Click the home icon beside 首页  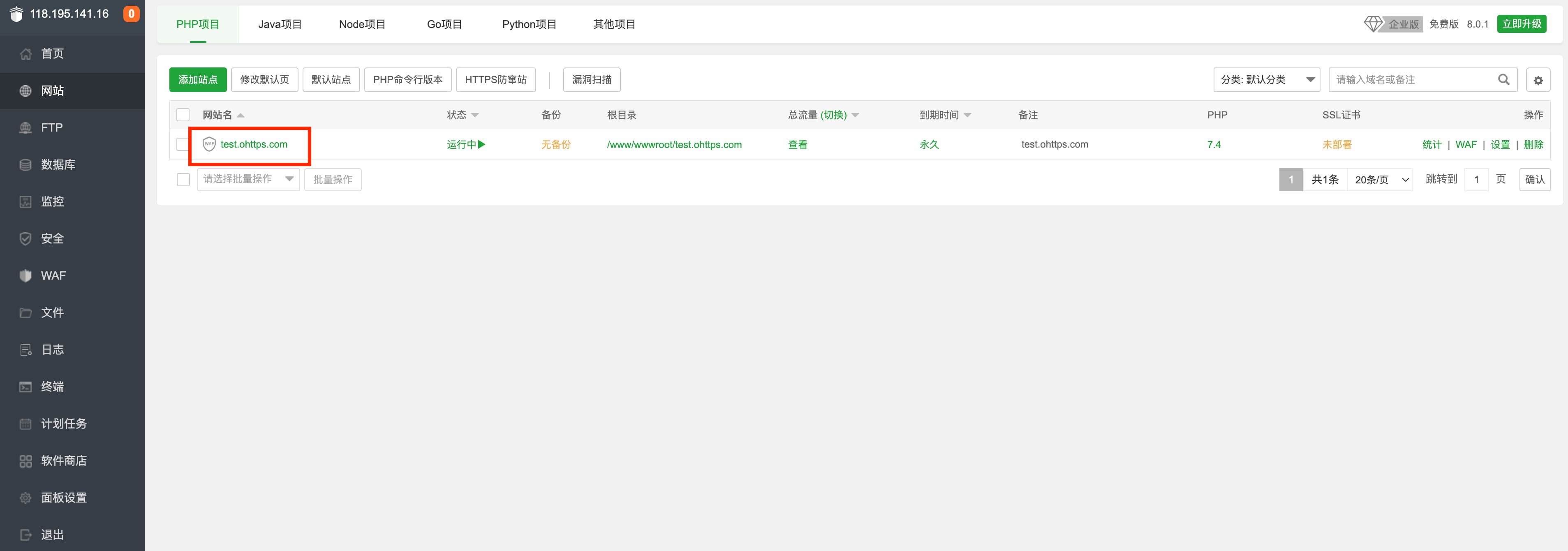click(25, 53)
